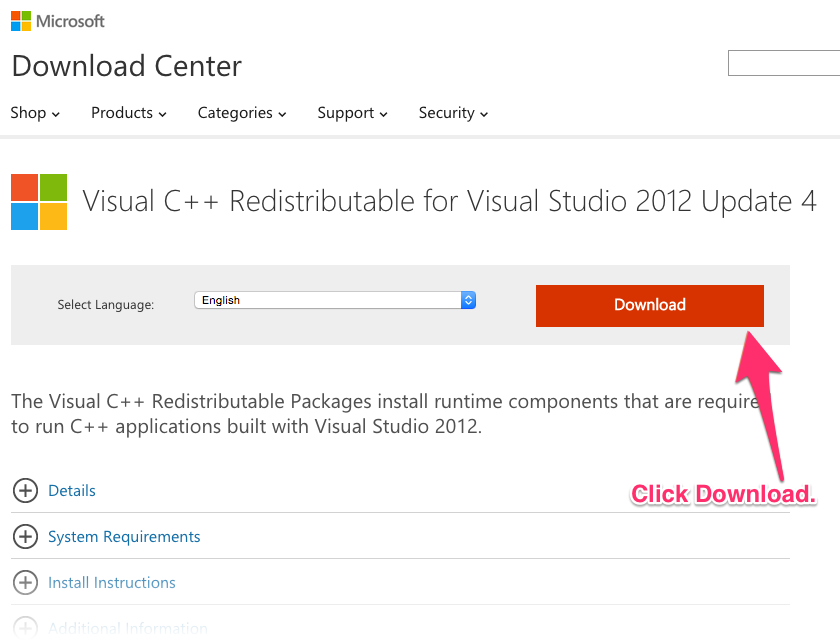Click the large Visual C++ product logo

(x=39, y=202)
